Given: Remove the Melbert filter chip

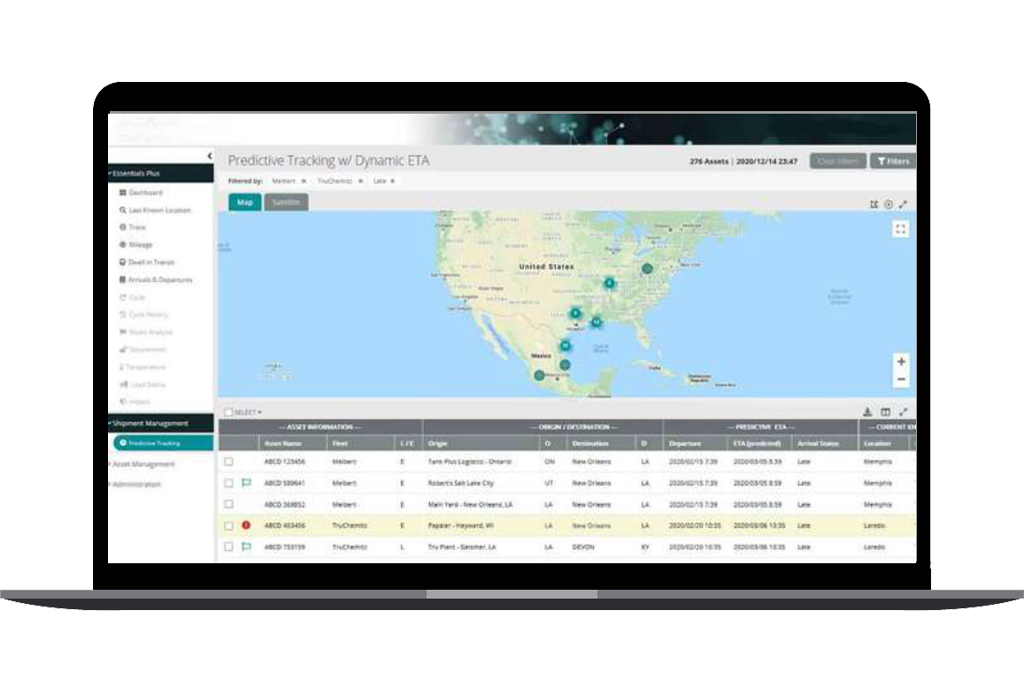Looking at the screenshot, I should pyautogui.click(x=303, y=181).
